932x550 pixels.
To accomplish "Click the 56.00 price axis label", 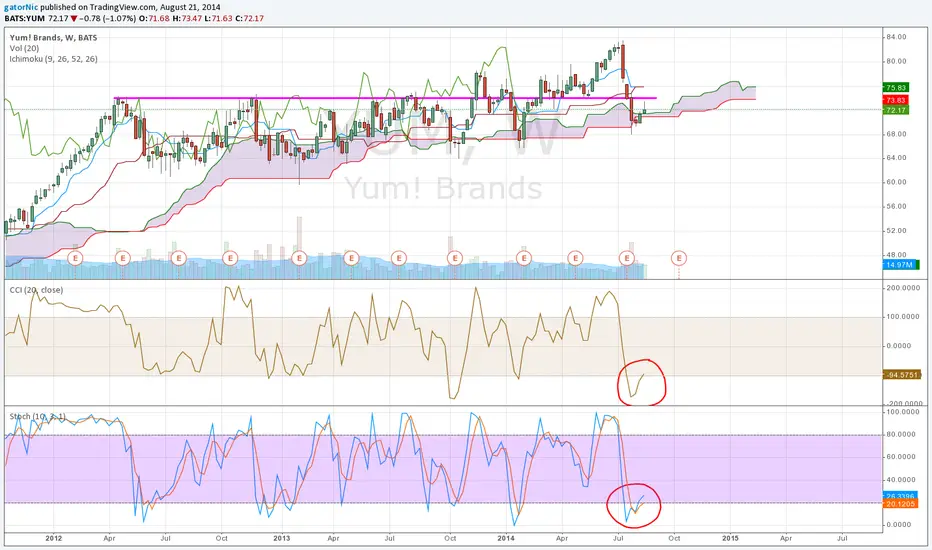I will [896, 206].
